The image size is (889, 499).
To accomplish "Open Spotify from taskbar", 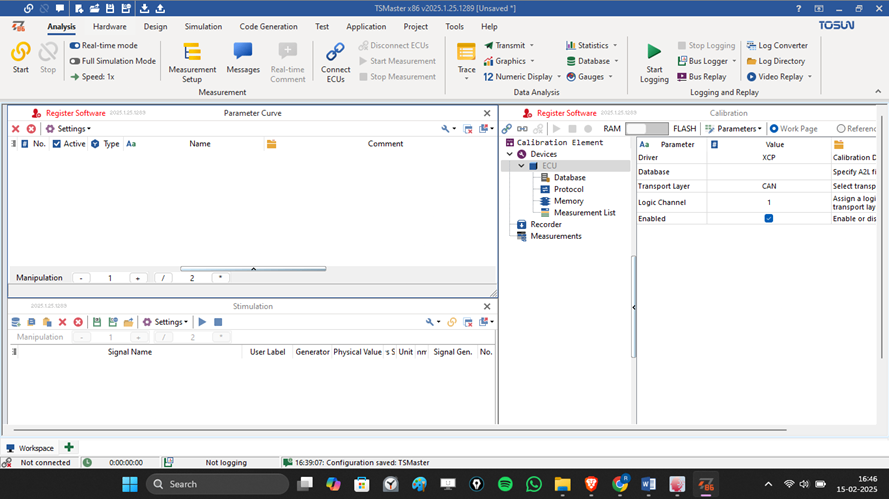I will pyautogui.click(x=505, y=484).
